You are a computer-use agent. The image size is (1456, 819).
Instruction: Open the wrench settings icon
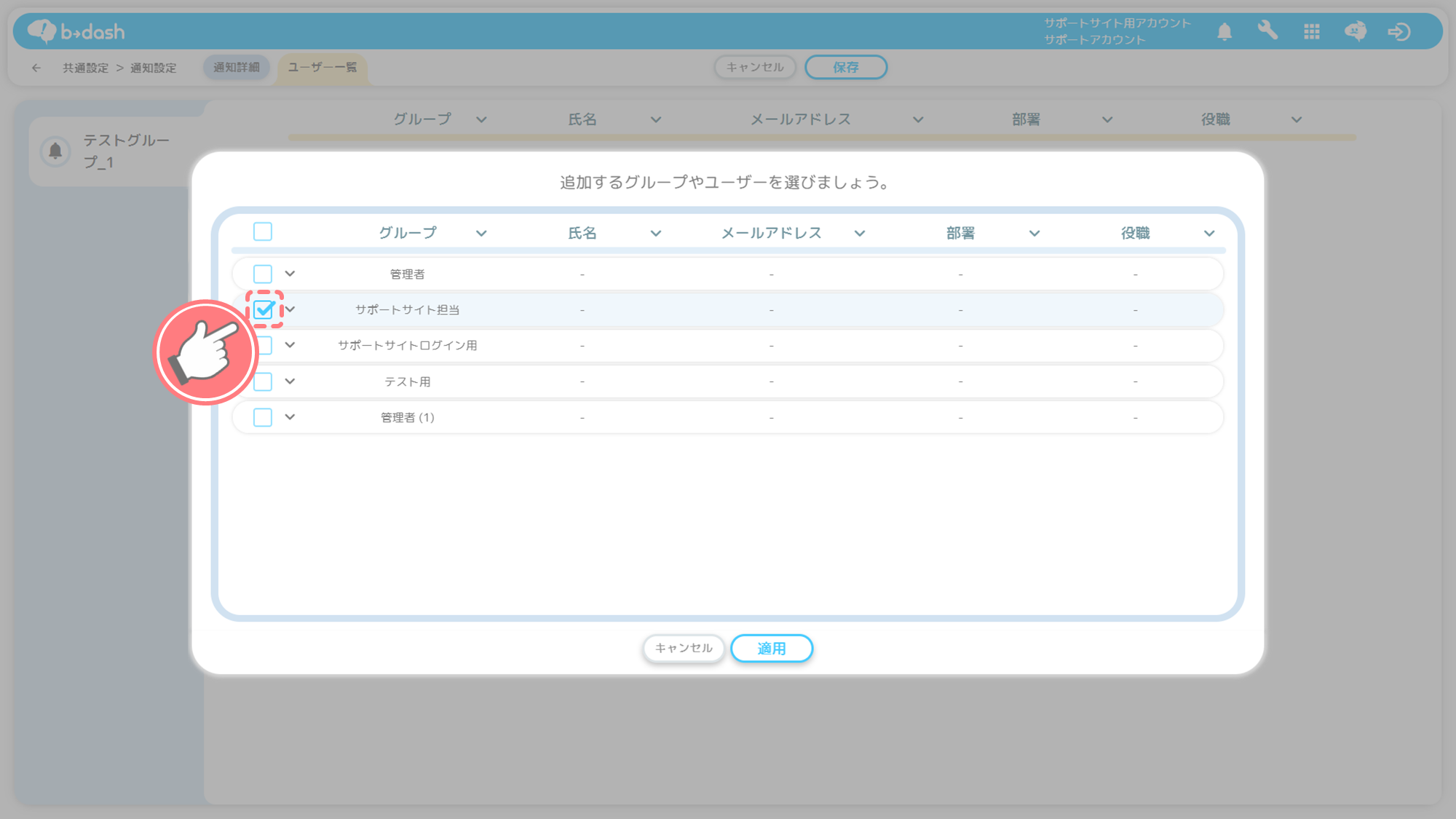[x=1267, y=31]
